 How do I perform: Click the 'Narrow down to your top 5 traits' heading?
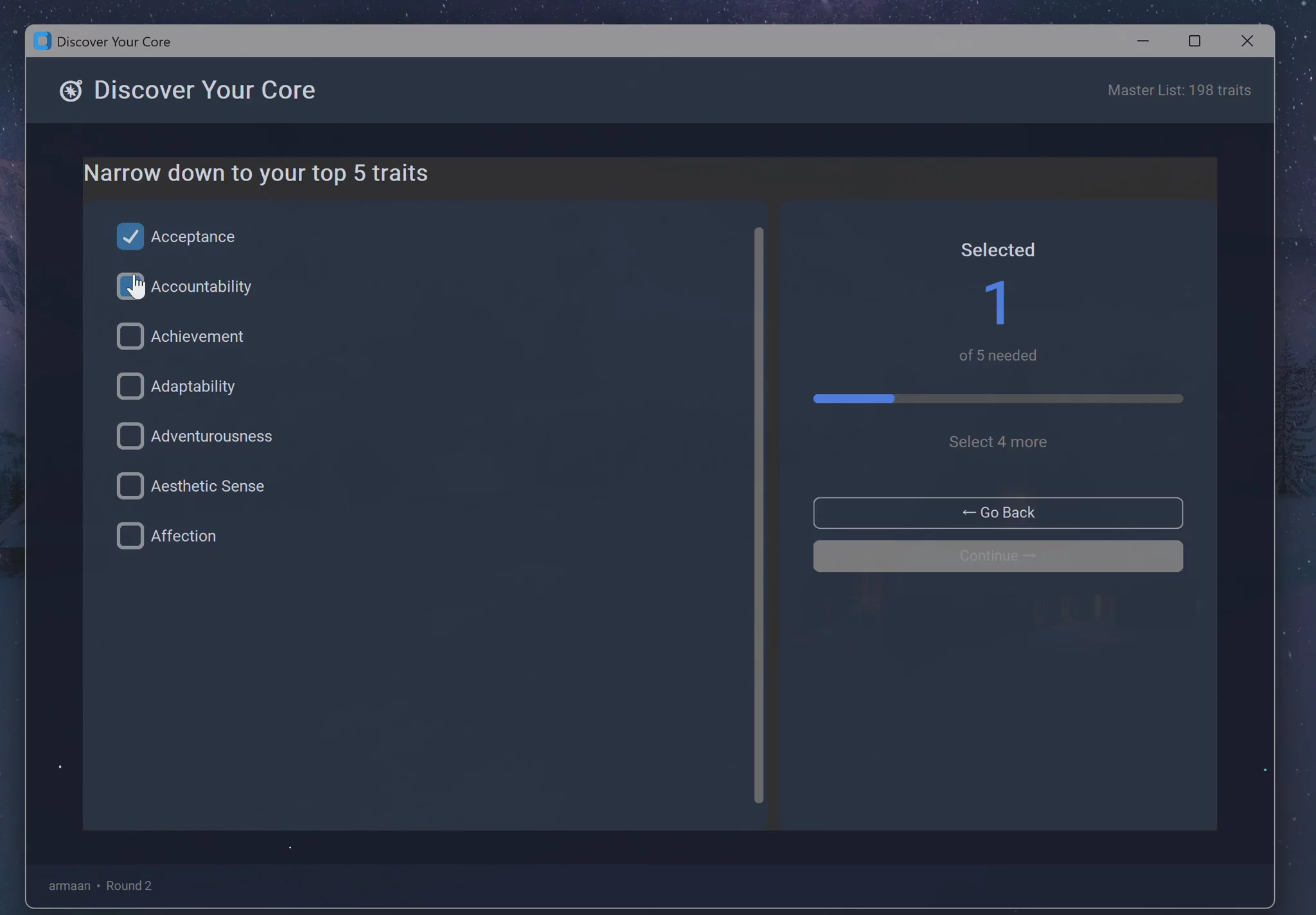pos(255,173)
